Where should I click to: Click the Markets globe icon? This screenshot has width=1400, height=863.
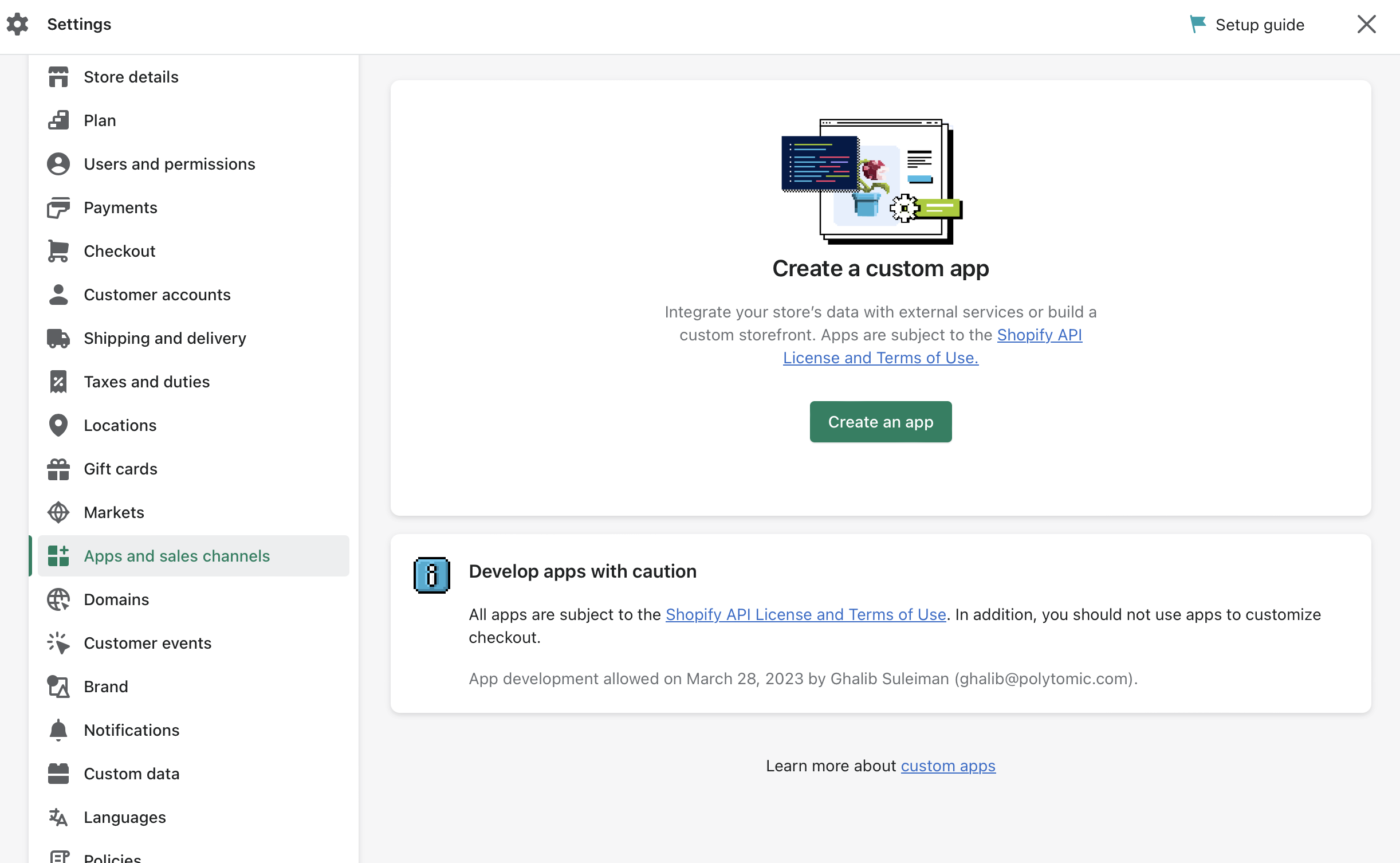pyautogui.click(x=58, y=512)
